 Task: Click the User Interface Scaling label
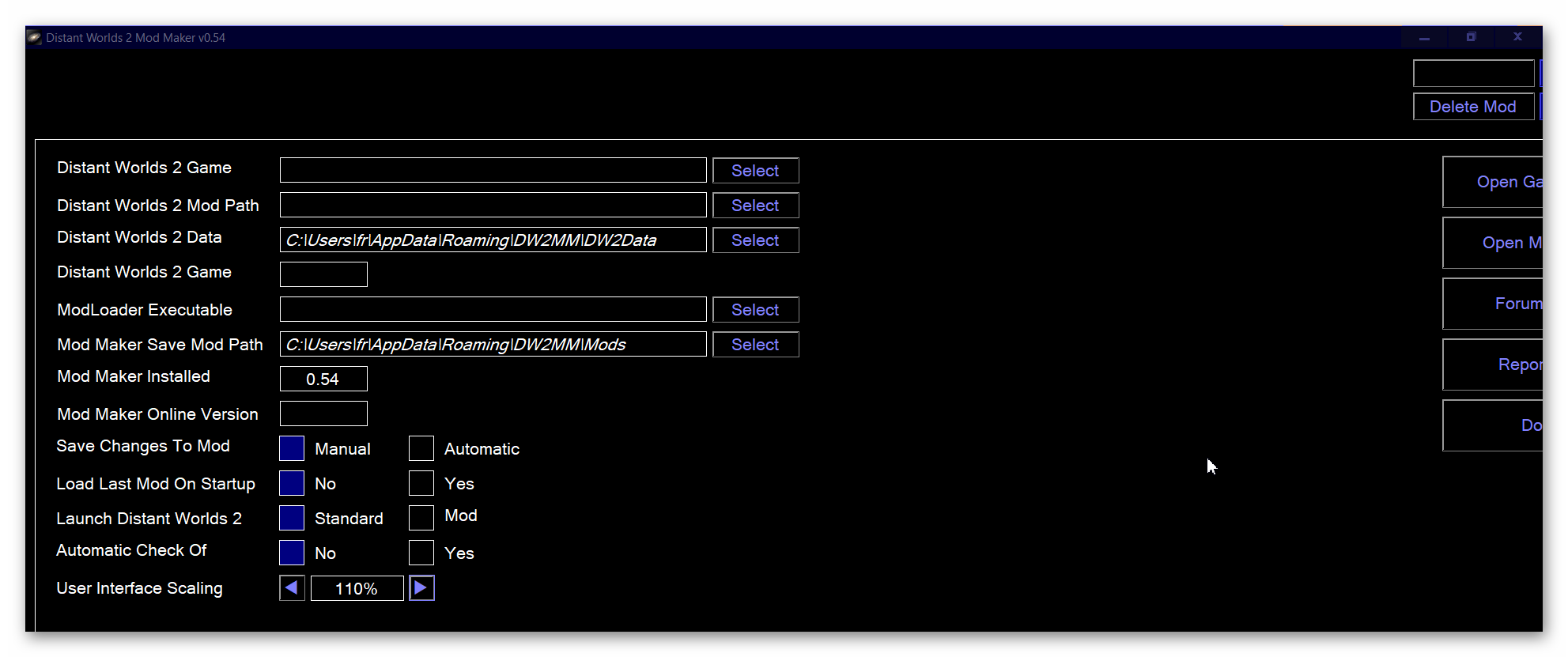[139, 588]
